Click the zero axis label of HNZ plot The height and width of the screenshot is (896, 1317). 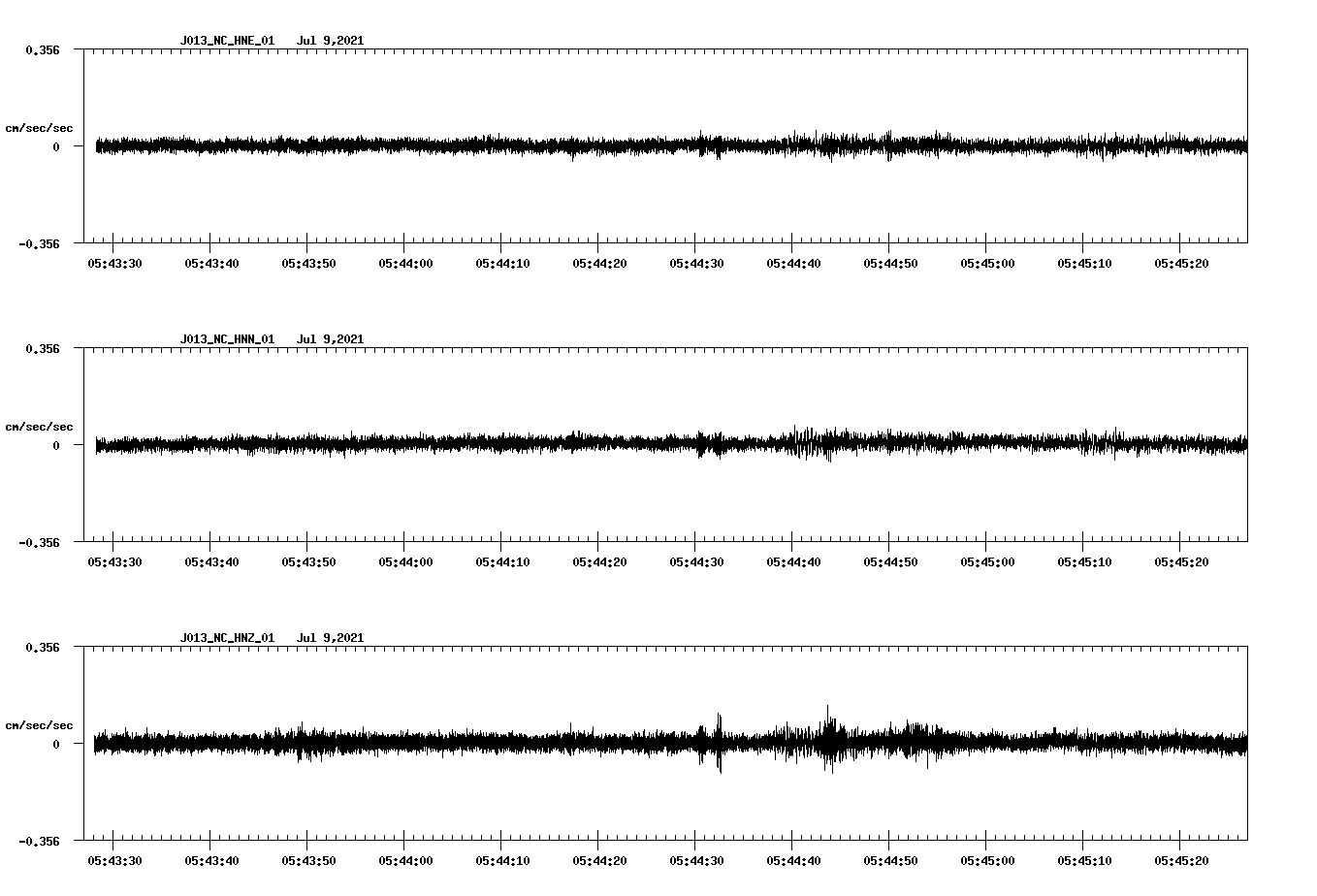coord(56,744)
